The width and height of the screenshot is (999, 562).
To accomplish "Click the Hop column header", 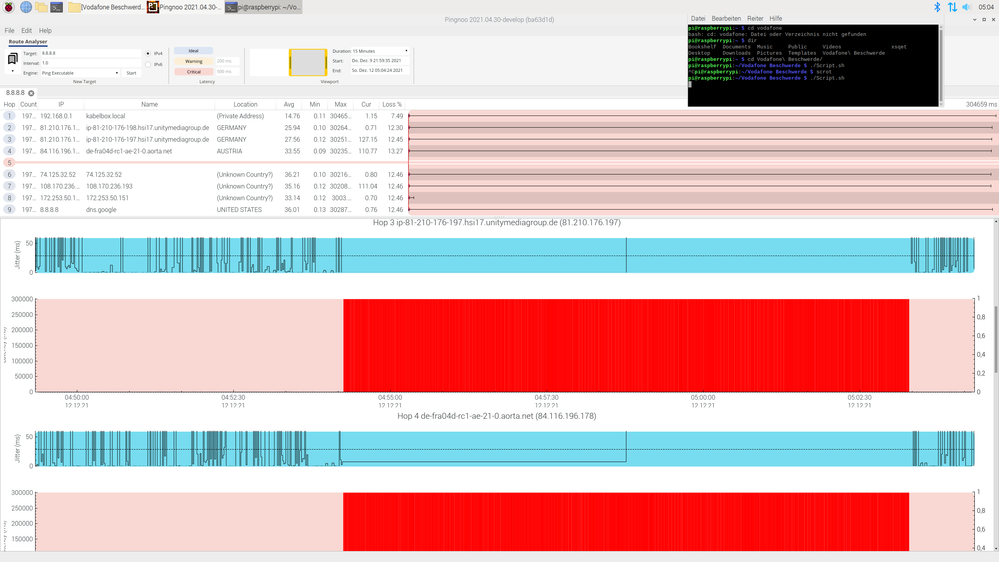I will pos(10,104).
